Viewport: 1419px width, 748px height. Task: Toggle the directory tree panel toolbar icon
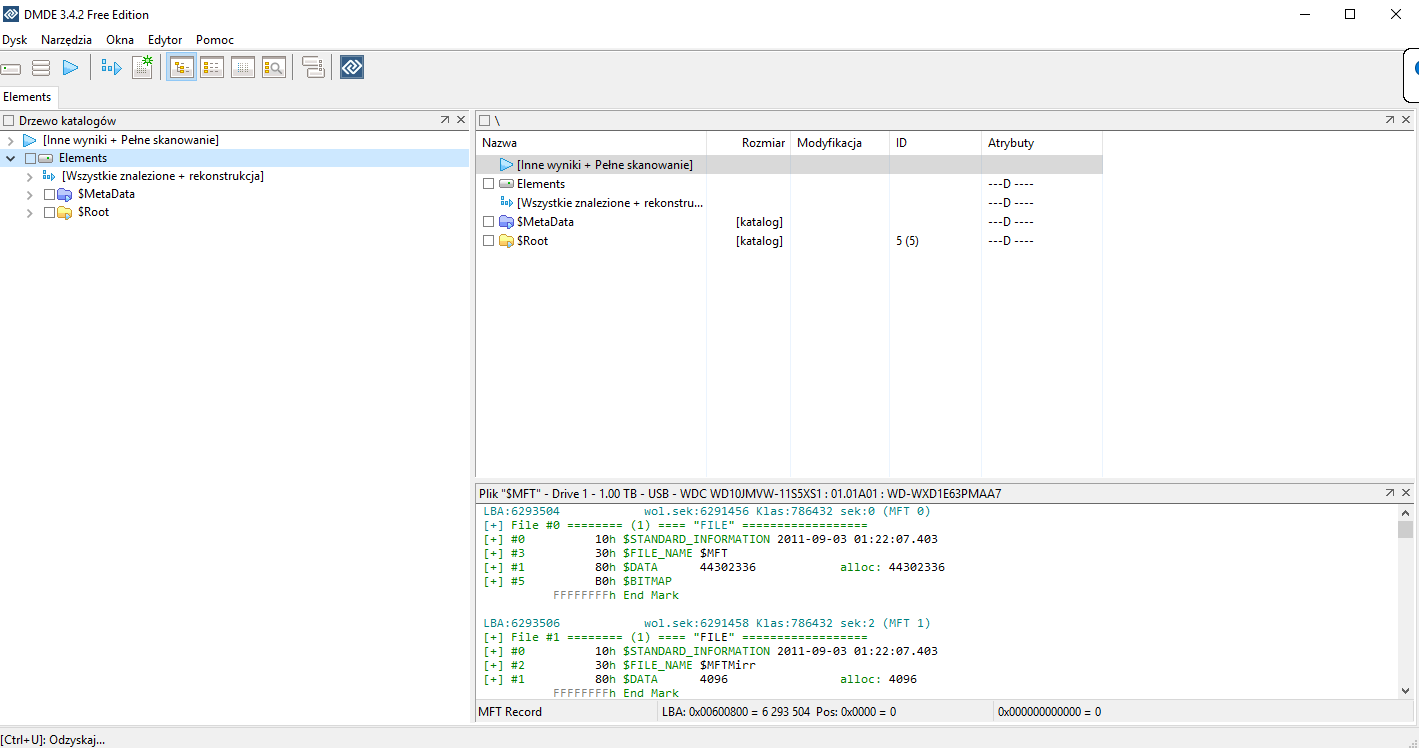coord(181,68)
